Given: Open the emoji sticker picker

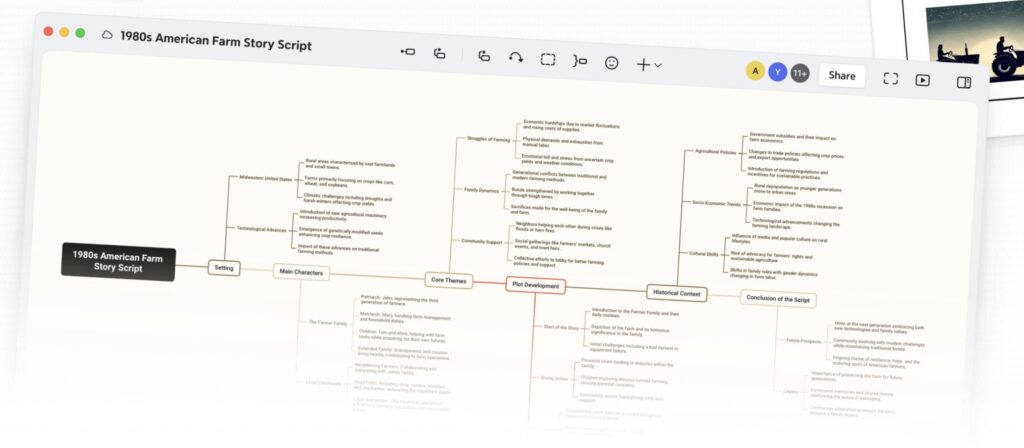Looking at the screenshot, I should coord(611,63).
